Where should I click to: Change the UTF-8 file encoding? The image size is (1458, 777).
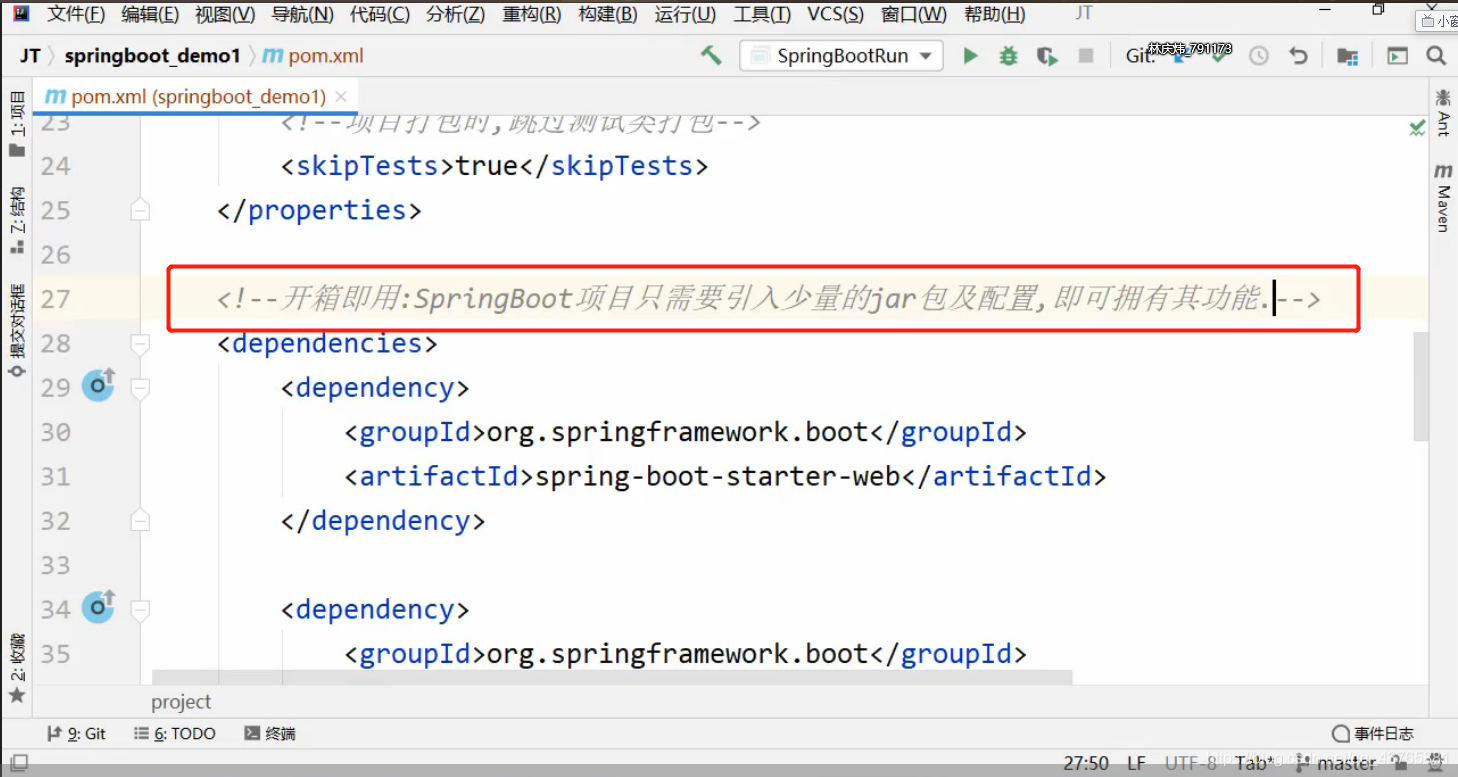pyautogui.click(x=1190, y=763)
